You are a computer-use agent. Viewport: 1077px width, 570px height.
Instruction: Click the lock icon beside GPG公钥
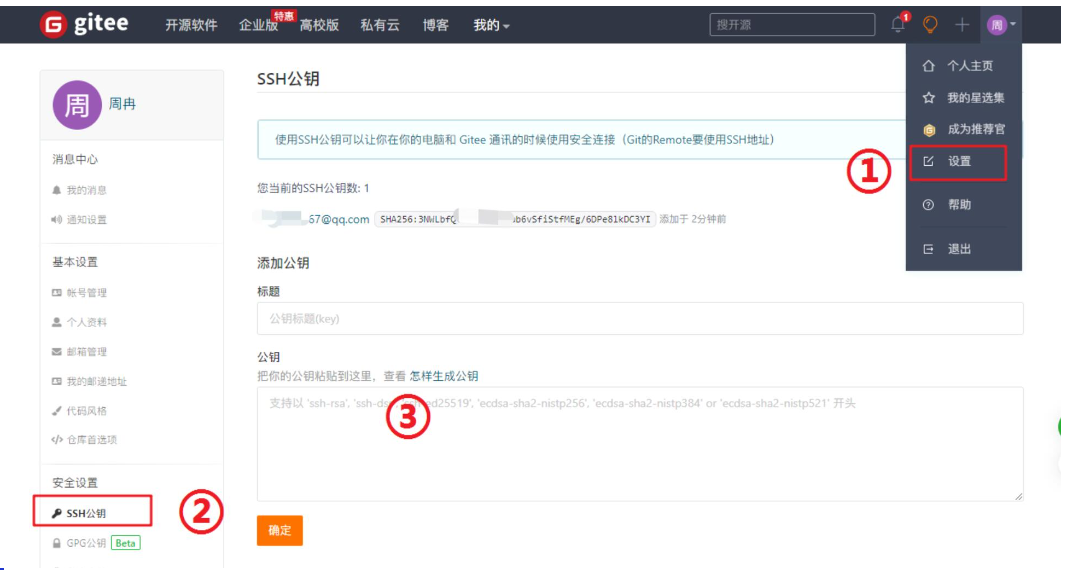(57, 543)
